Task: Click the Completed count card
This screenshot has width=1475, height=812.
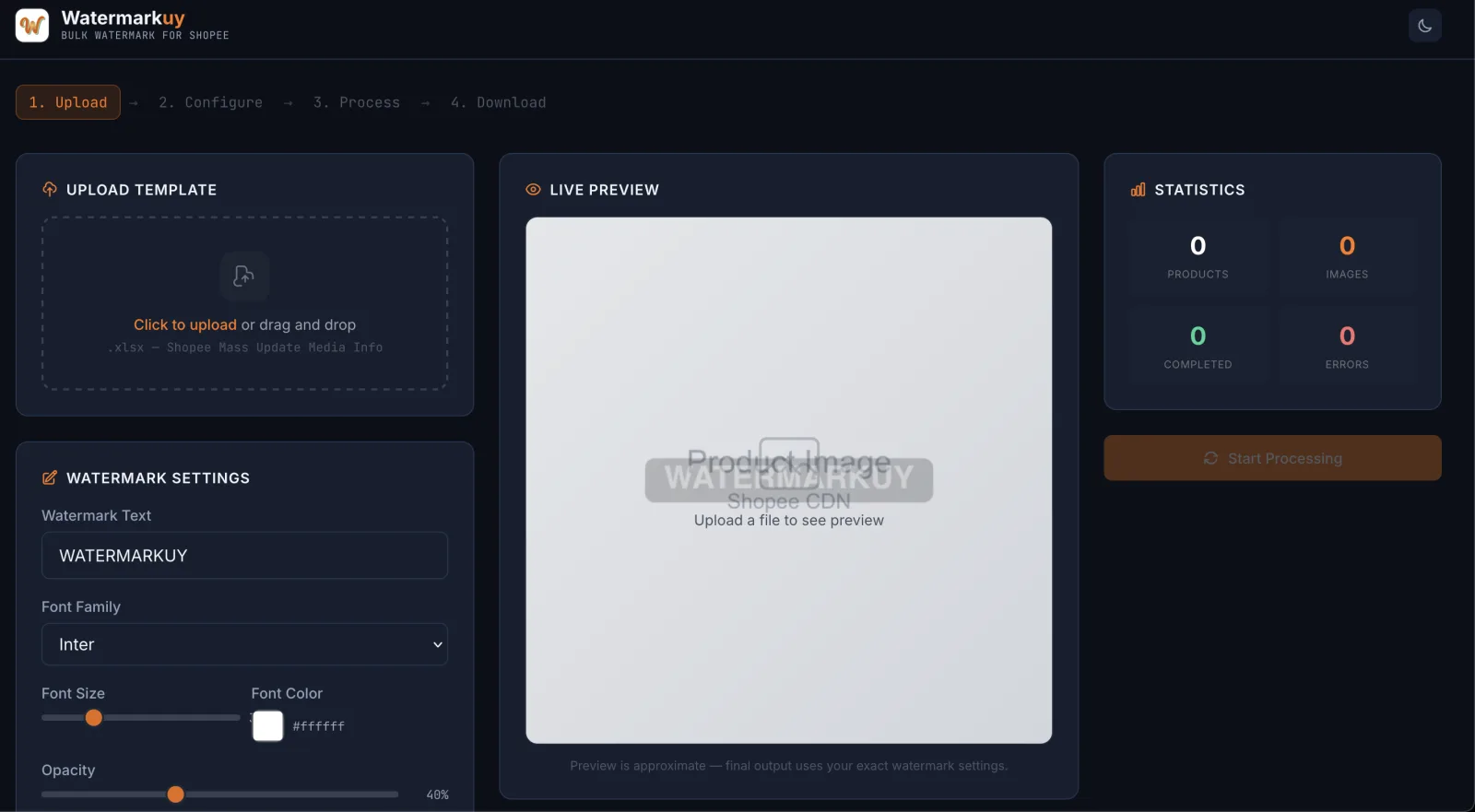Action: click(x=1198, y=347)
